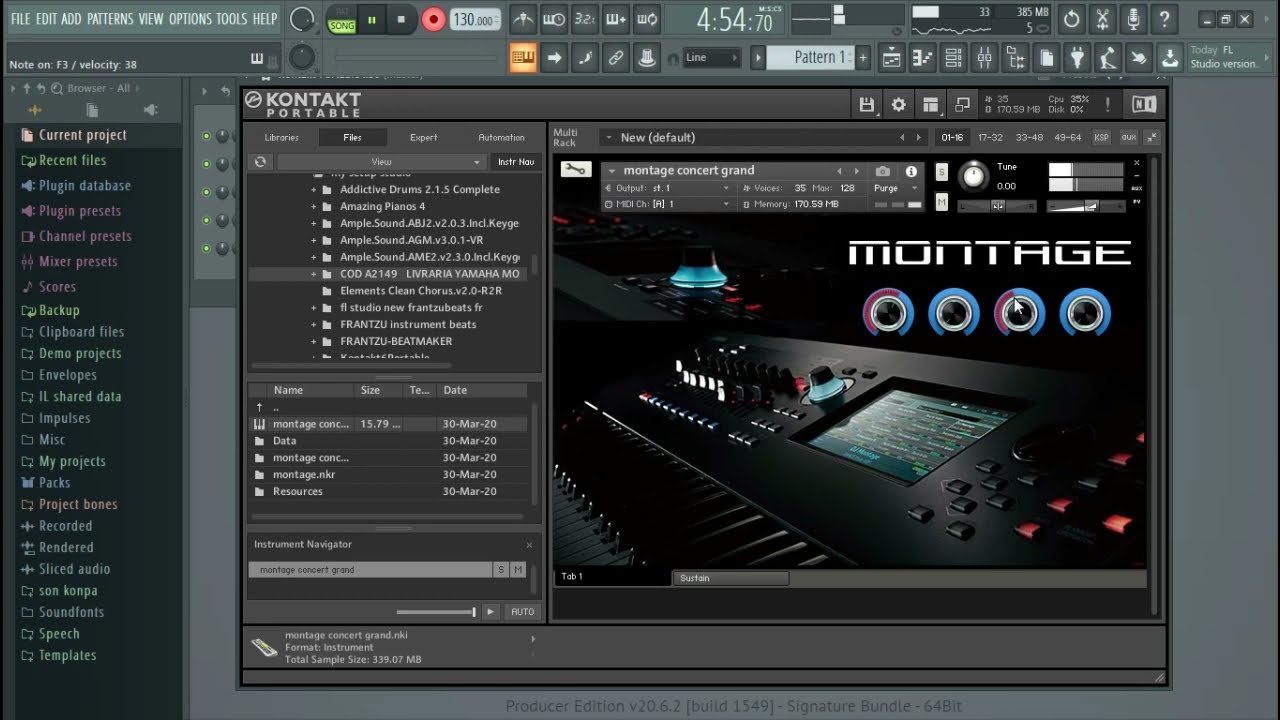Open Kontakt save/load files menu icon
Screen dimensions: 1280x720
(x=867, y=104)
